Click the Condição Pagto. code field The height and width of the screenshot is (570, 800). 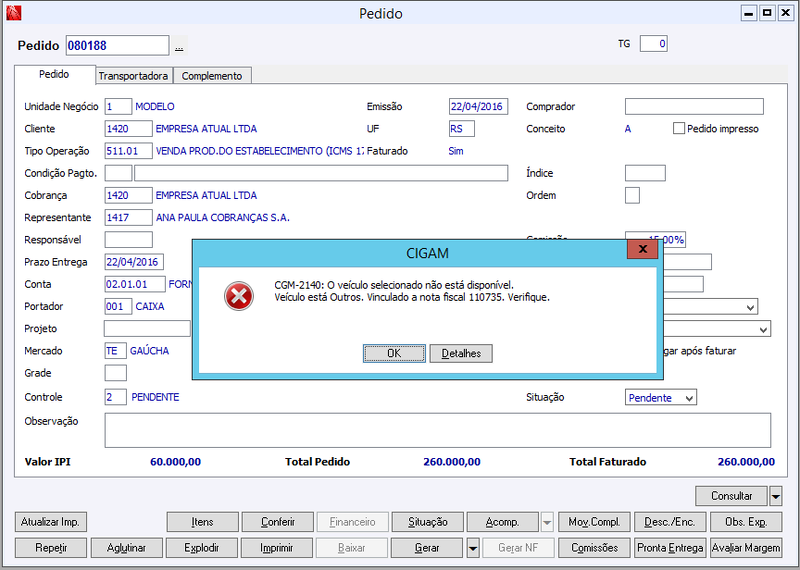(x=118, y=173)
